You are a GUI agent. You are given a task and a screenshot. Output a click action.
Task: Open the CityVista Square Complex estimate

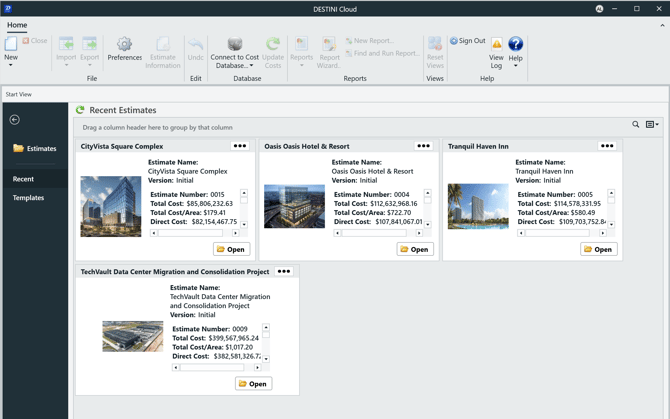[231, 249]
